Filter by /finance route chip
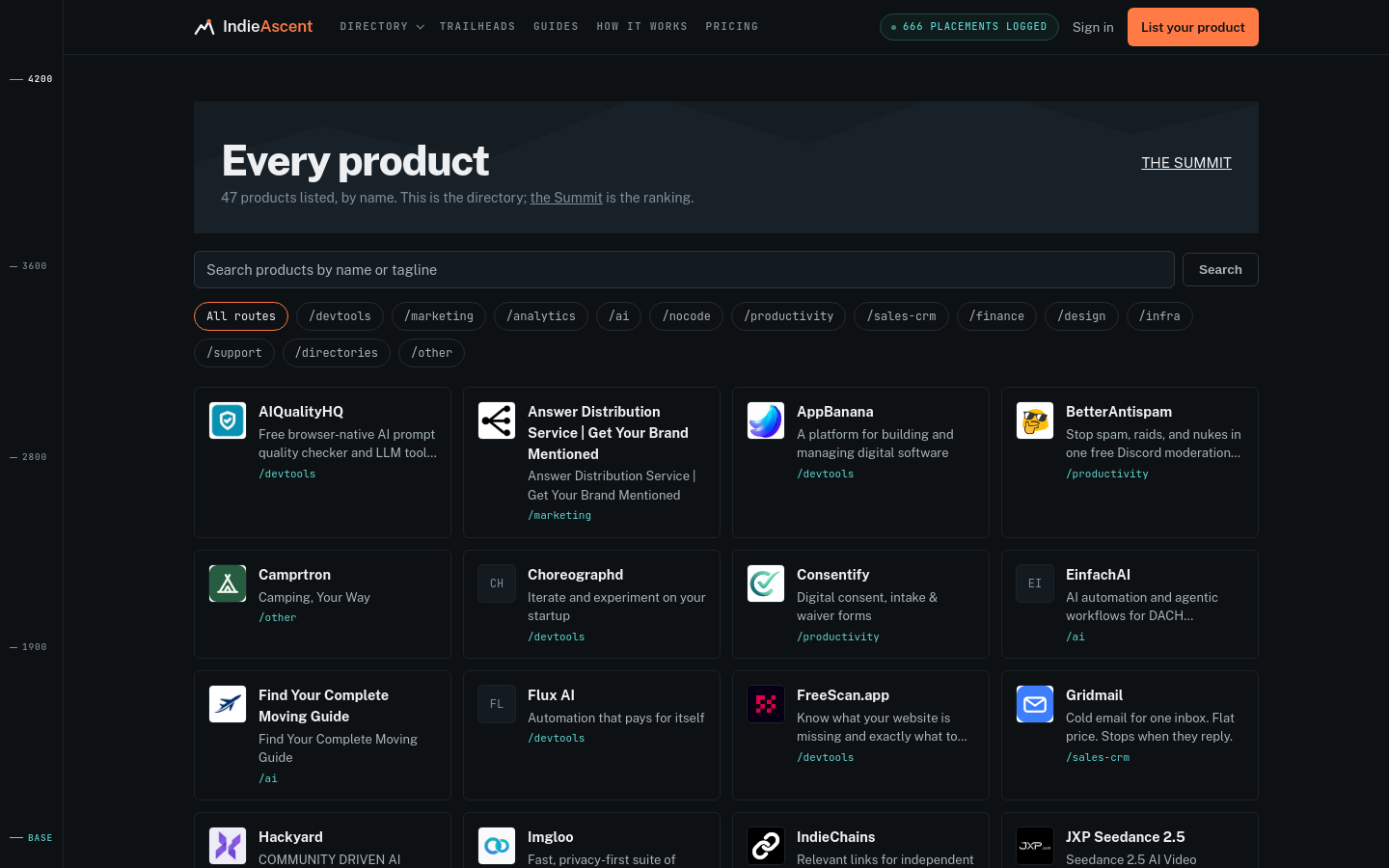1389x868 pixels. (x=996, y=316)
